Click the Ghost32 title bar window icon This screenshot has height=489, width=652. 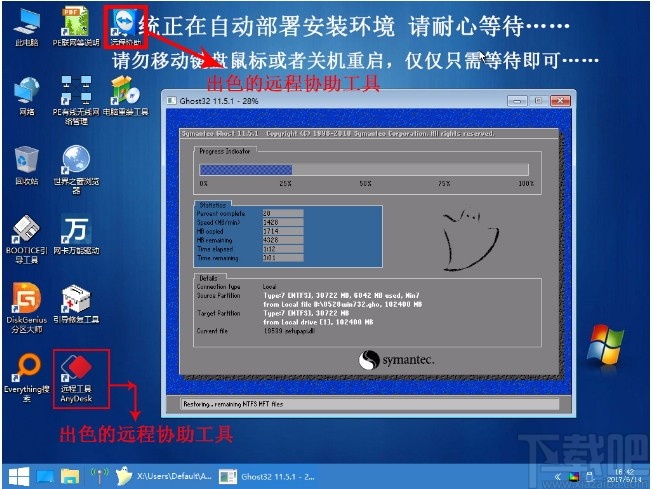[171, 101]
